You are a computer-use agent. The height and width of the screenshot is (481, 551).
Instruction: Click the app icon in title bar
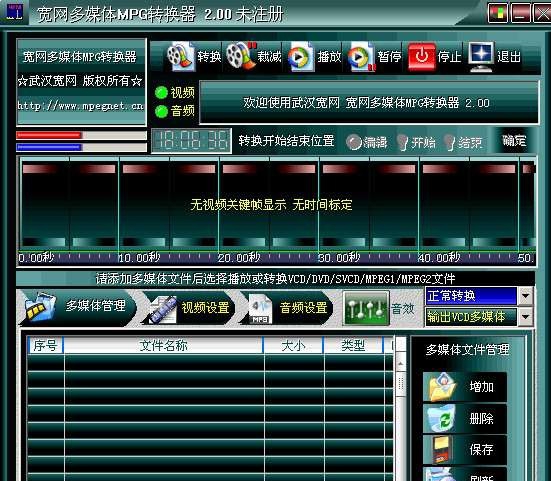click(x=14, y=11)
